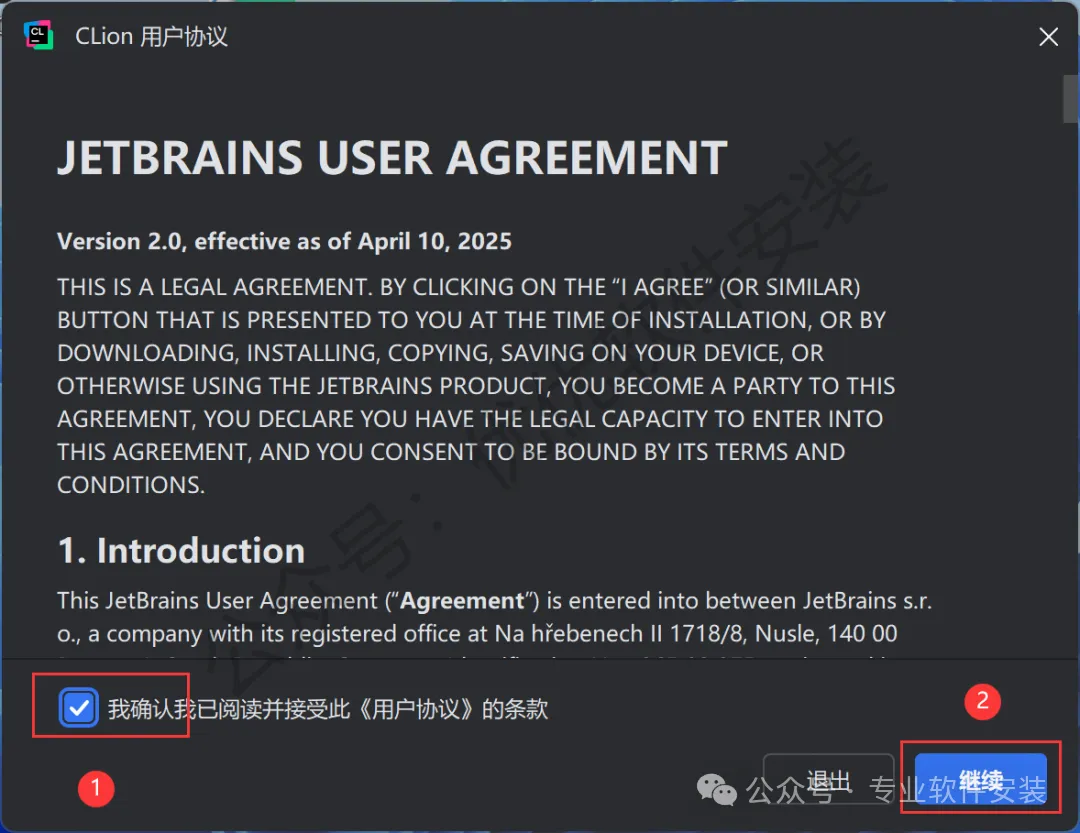Close the CLion 用户协议 dialog
Viewport: 1080px width, 833px height.
pos(1048,37)
